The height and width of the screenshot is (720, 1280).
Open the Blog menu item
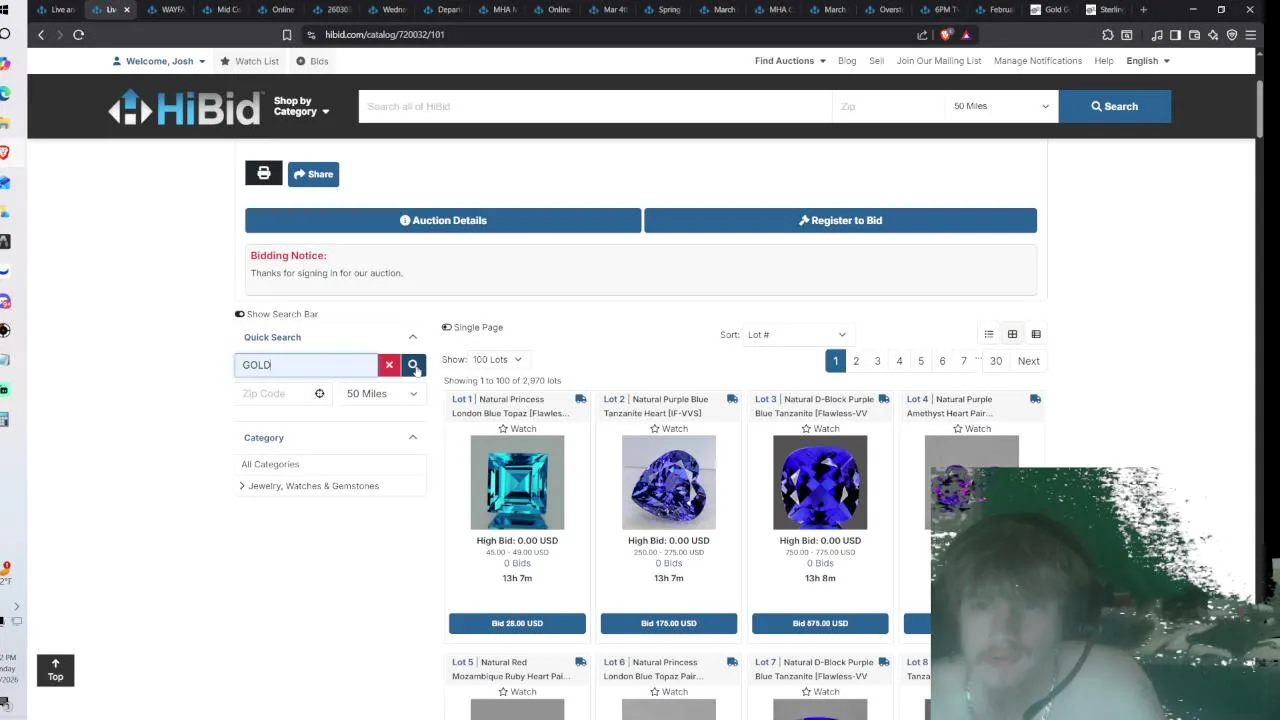coord(847,61)
